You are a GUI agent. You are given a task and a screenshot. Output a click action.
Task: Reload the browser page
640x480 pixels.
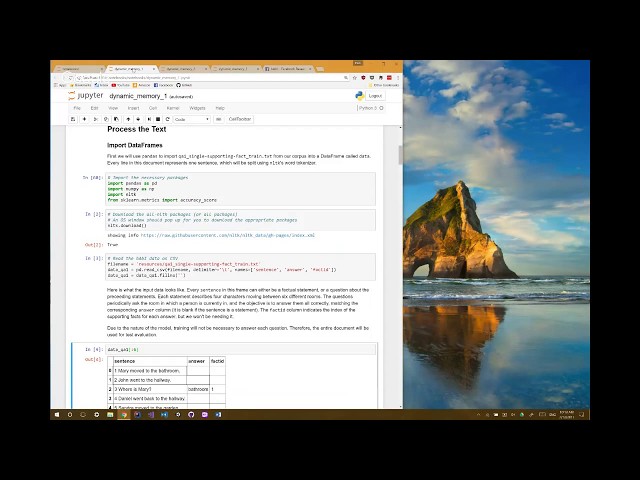[x=70, y=78]
